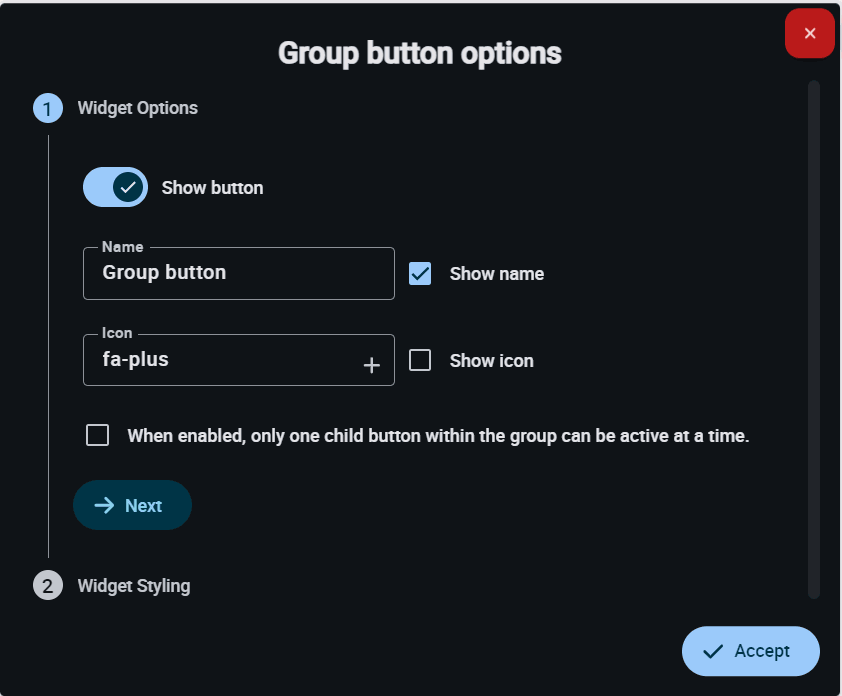
Task: Open icon picker via plus in Icon field
Action: (x=372, y=365)
